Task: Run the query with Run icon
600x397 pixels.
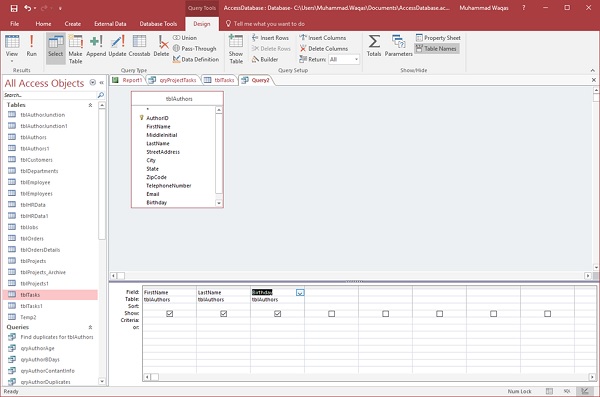Action: [31, 46]
